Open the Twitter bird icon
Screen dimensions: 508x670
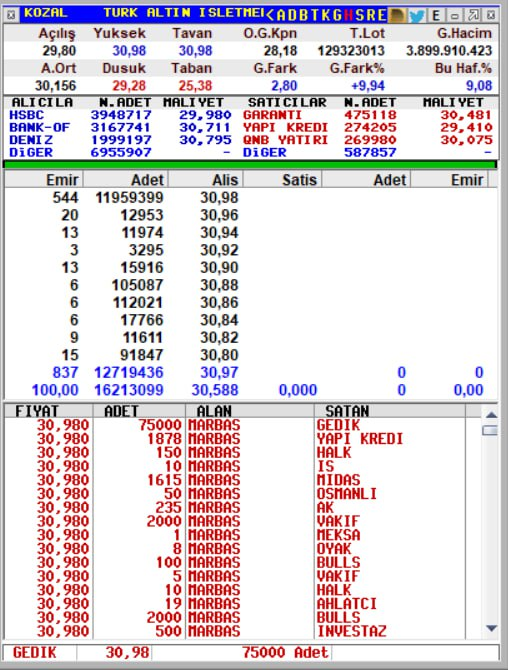tap(417, 16)
